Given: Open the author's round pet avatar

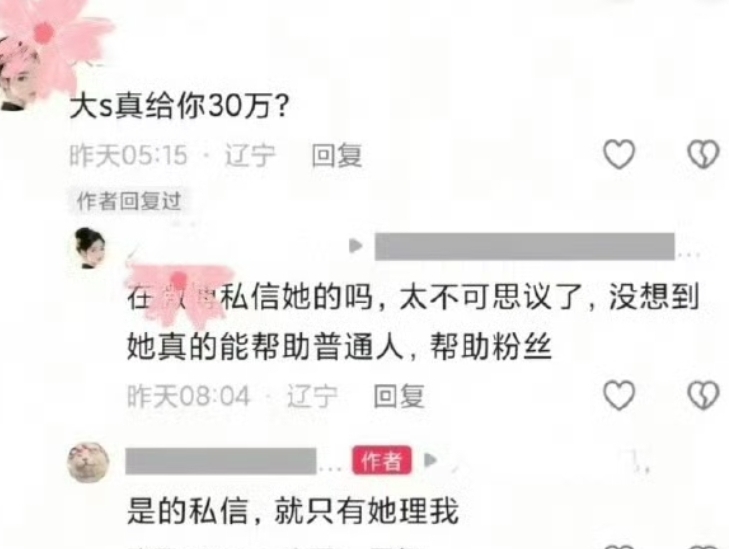Looking at the screenshot, I should [x=88, y=462].
